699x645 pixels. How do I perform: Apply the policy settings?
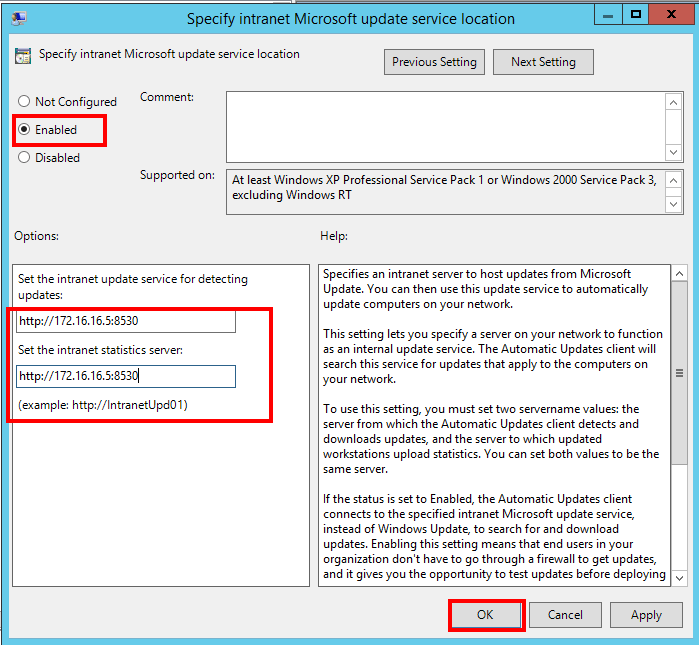tap(646, 615)
